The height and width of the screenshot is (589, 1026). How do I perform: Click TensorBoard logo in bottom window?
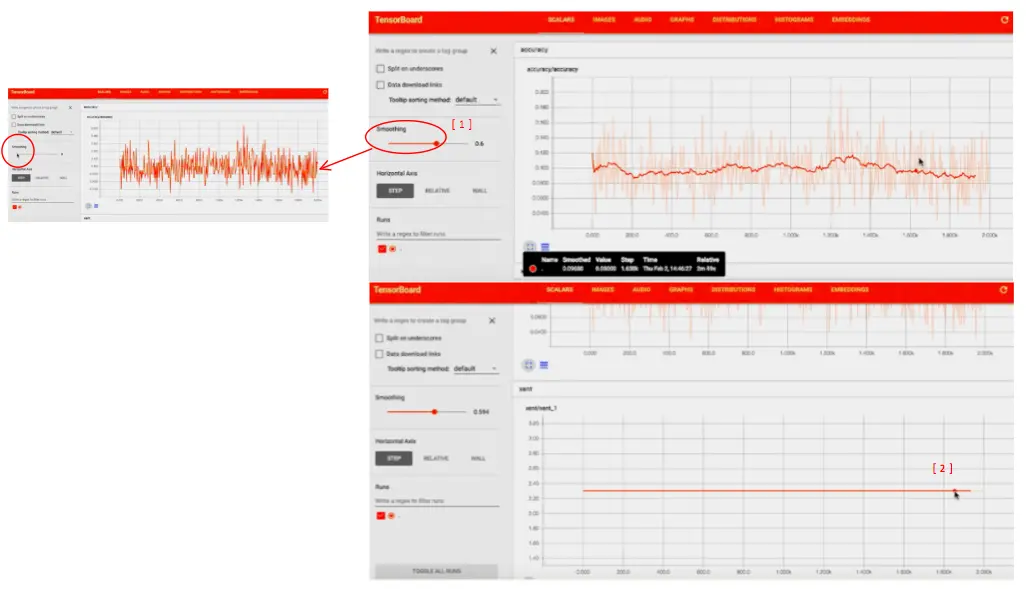coord(397,289)
